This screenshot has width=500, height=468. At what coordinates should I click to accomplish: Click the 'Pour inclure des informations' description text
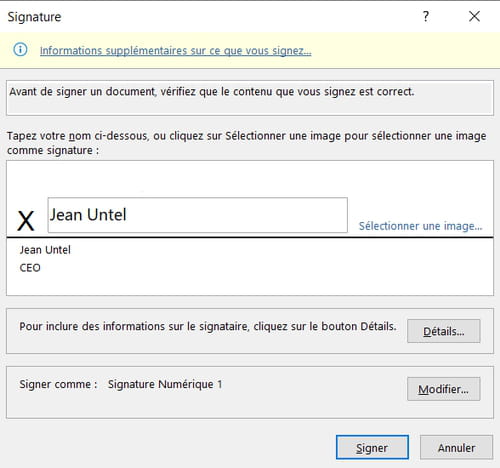[x=208, y=326]
